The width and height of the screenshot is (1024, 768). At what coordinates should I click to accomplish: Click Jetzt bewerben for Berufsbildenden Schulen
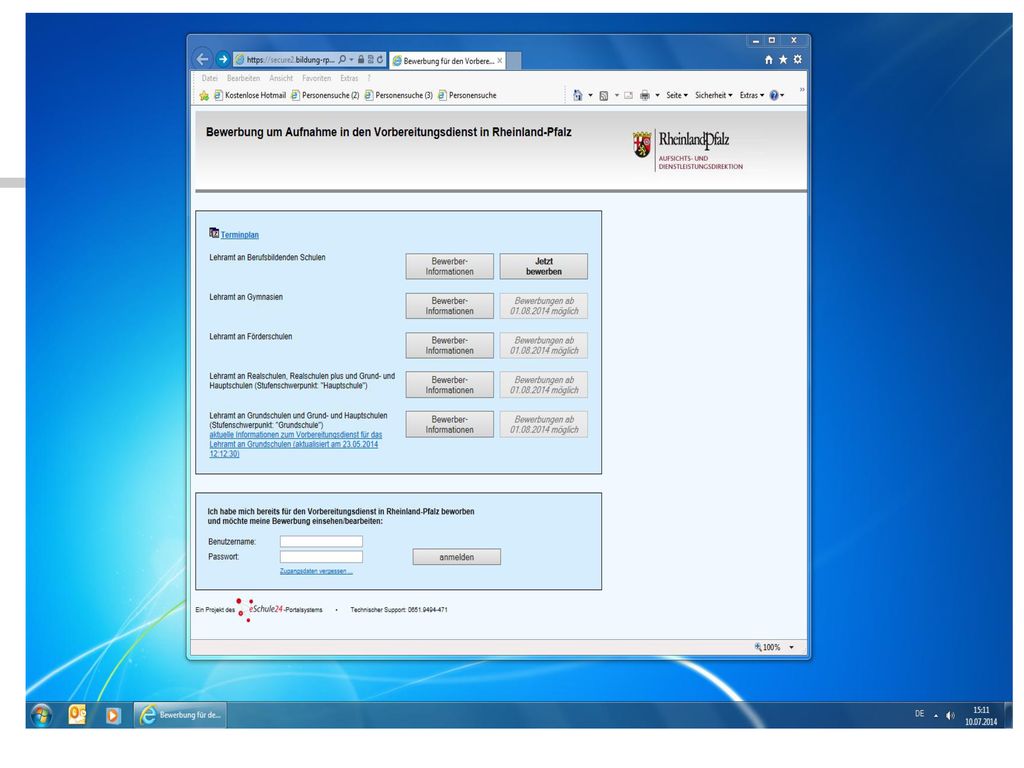[x=543, y=266]
